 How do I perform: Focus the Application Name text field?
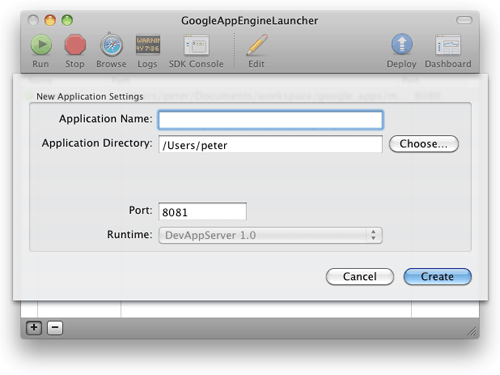click(x=270, y=120)
